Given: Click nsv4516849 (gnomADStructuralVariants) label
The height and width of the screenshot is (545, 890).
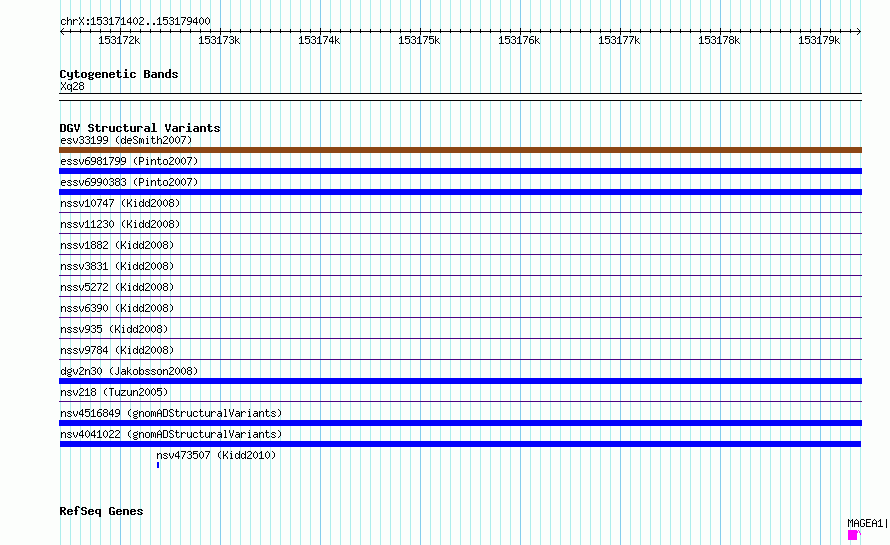Looking at the screenshot, I should click(171, 413).
